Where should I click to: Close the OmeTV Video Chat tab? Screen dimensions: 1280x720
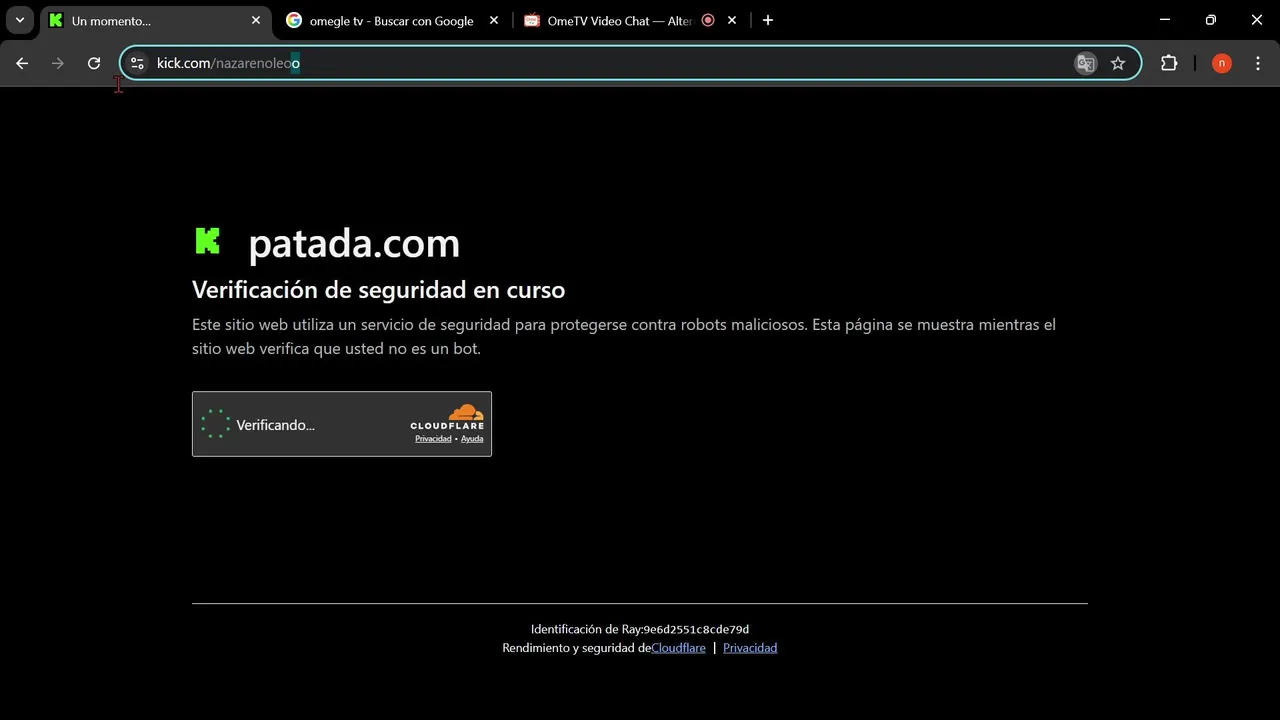(732, 20)
